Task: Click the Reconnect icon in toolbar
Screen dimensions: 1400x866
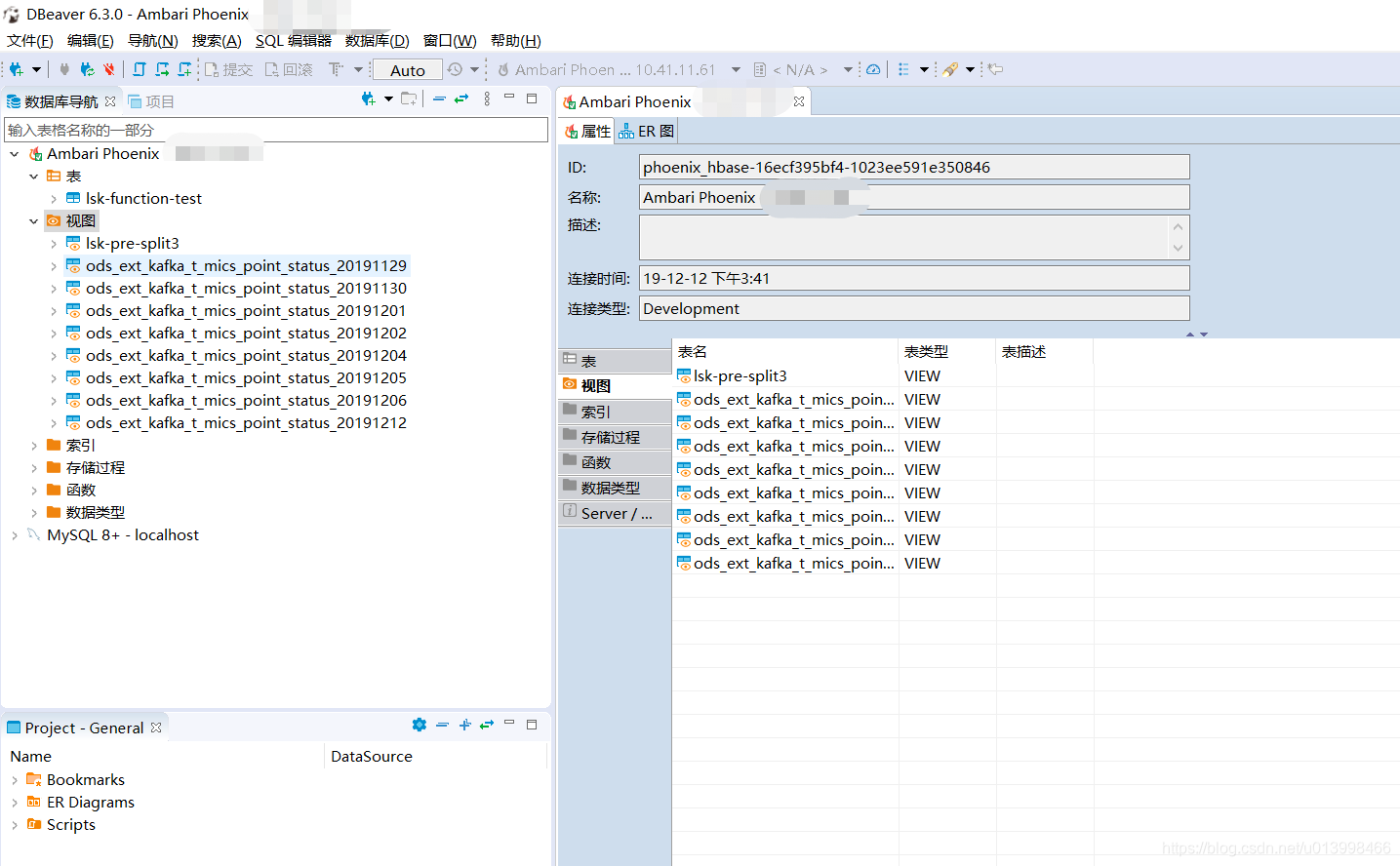Action: (87, 69)
